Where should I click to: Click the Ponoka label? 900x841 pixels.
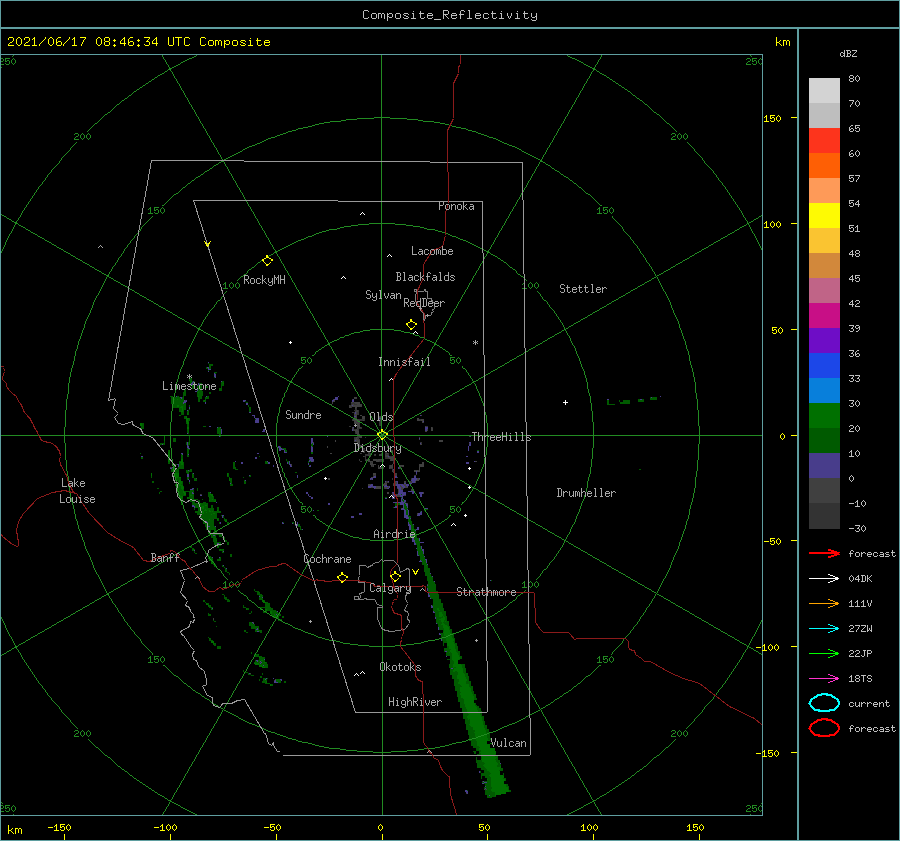point(456,206)
